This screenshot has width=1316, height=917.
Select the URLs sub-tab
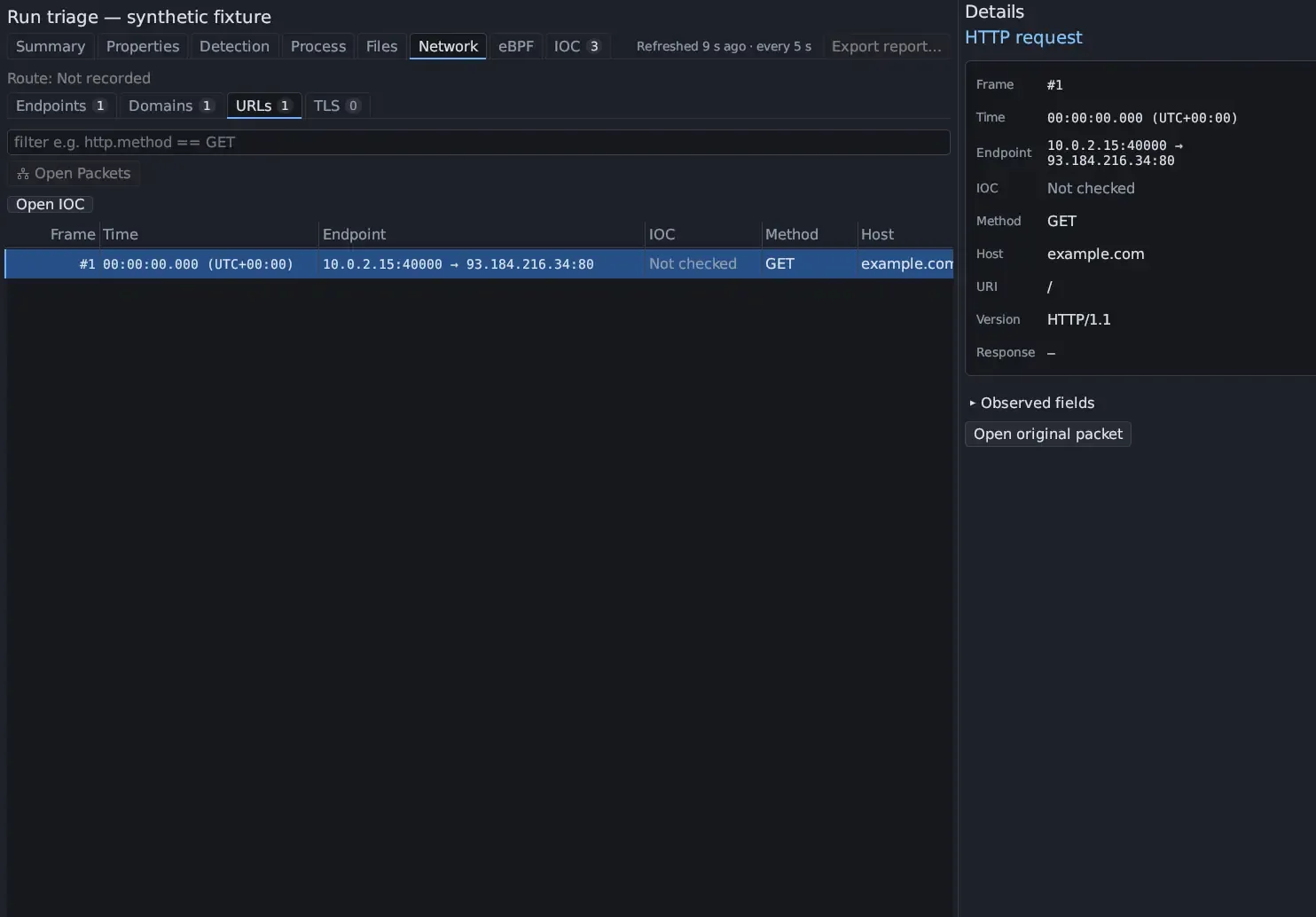(x=263, y=106)
